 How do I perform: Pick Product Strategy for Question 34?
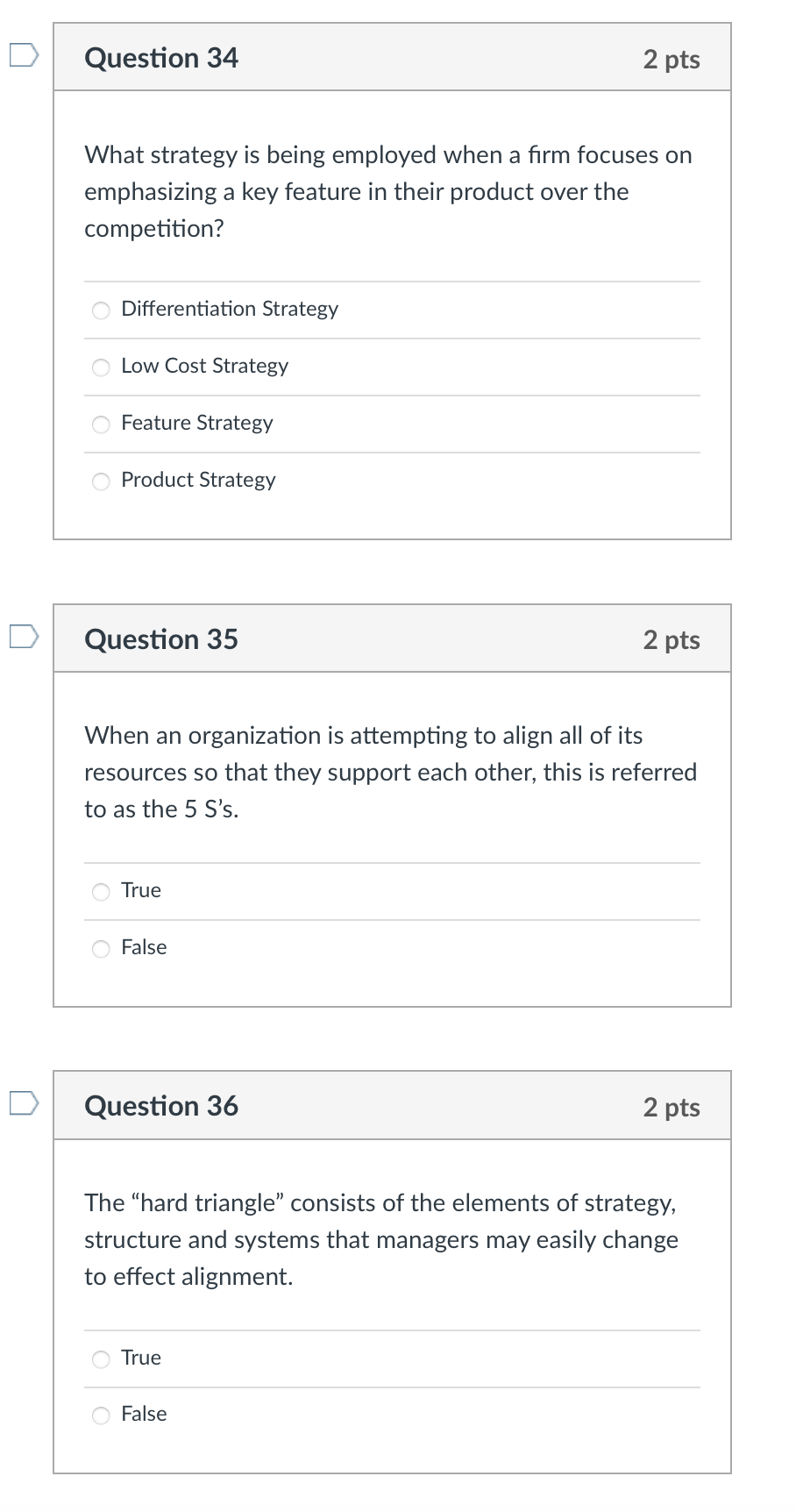coord(101,481)
